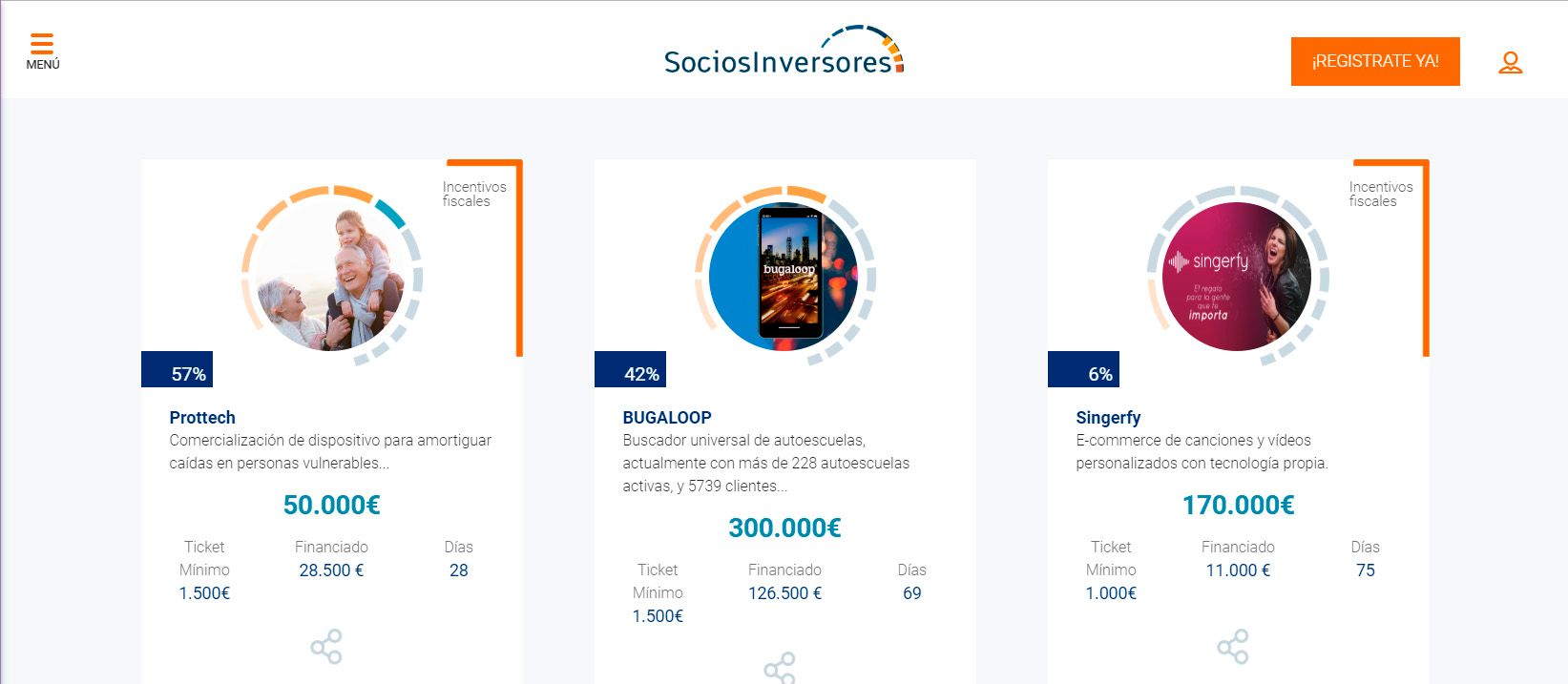This screenshot has width=1568, height=684.
Task: Click the Prottech elderly family thumbnail
Action: pos(331,277)
